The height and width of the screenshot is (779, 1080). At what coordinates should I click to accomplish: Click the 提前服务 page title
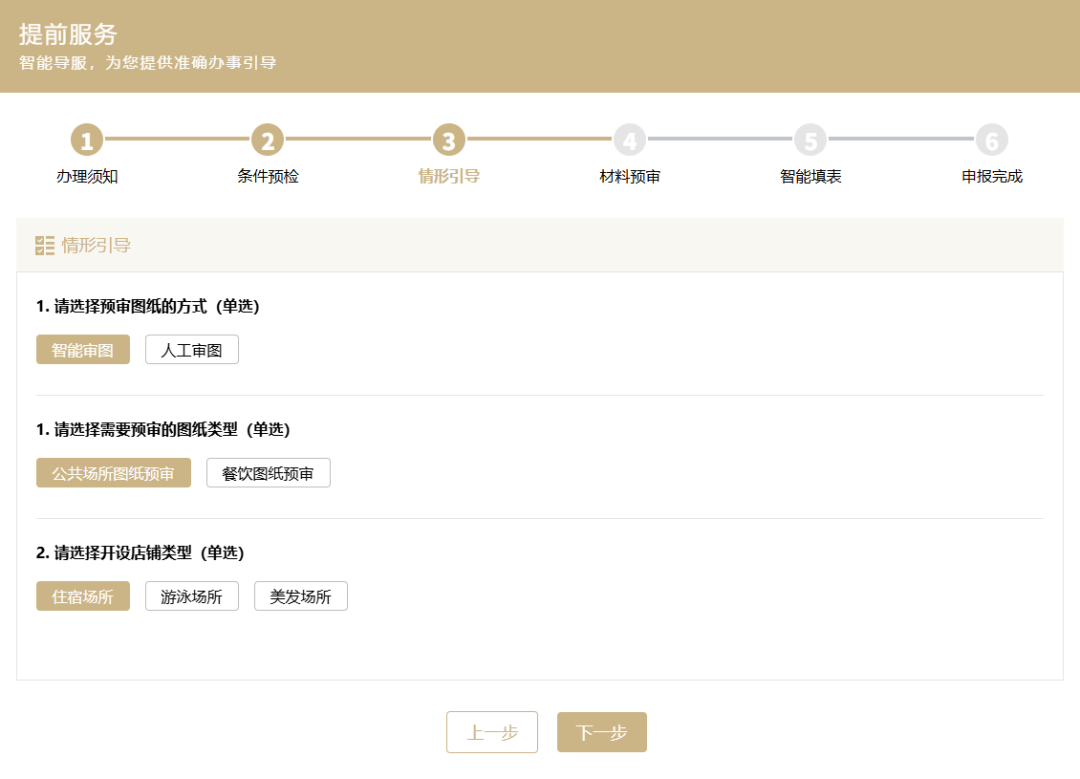point(68,34)
